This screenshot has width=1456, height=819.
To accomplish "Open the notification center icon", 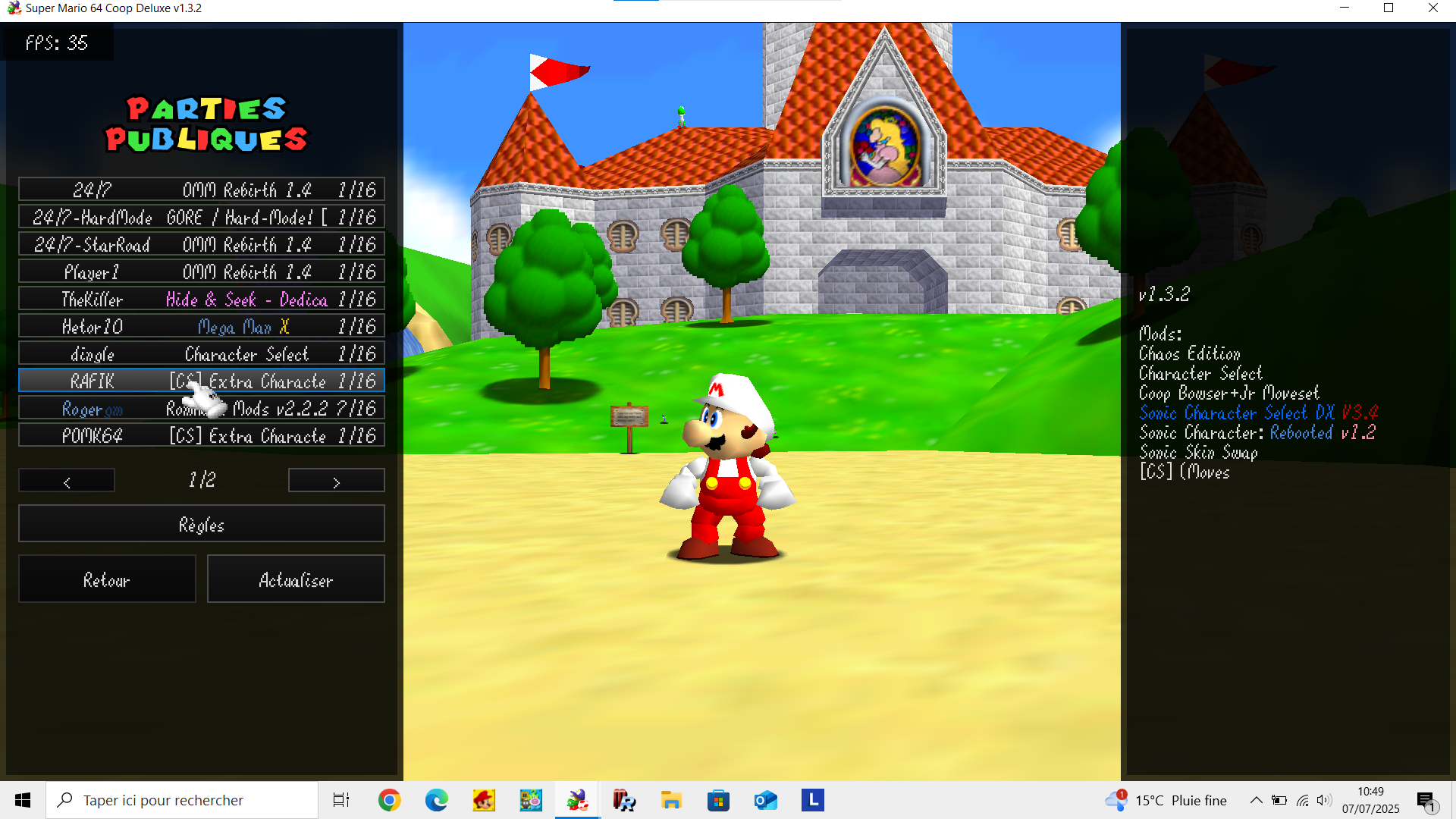I will point(1426,802).
